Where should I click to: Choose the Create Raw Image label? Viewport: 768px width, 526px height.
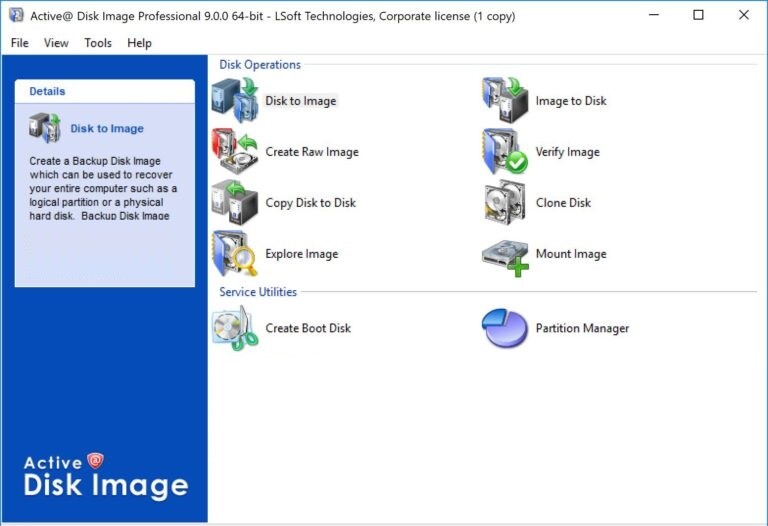pyautogui.click(x=312, y=152)
